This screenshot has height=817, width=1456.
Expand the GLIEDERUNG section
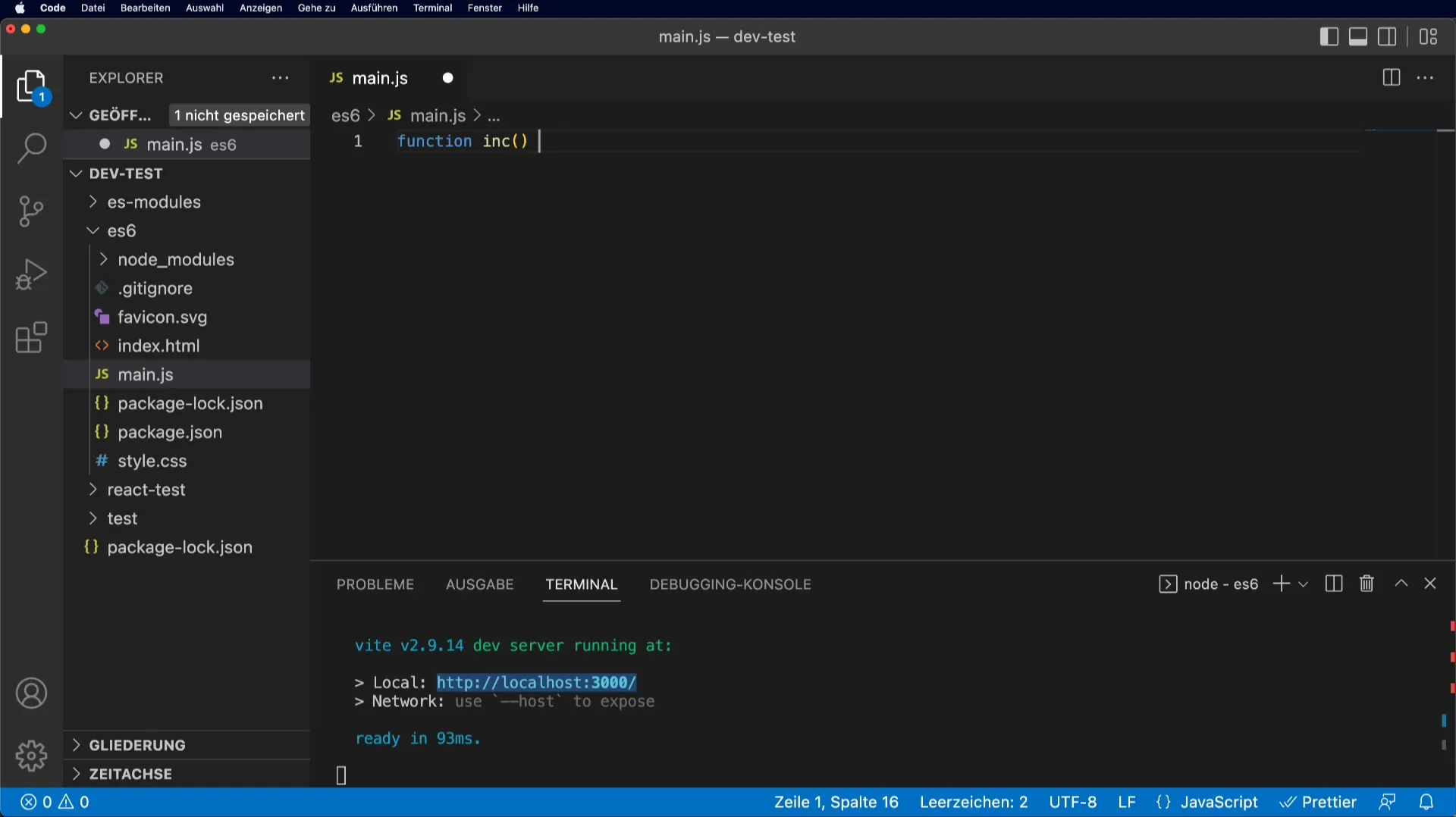[136, 746]
